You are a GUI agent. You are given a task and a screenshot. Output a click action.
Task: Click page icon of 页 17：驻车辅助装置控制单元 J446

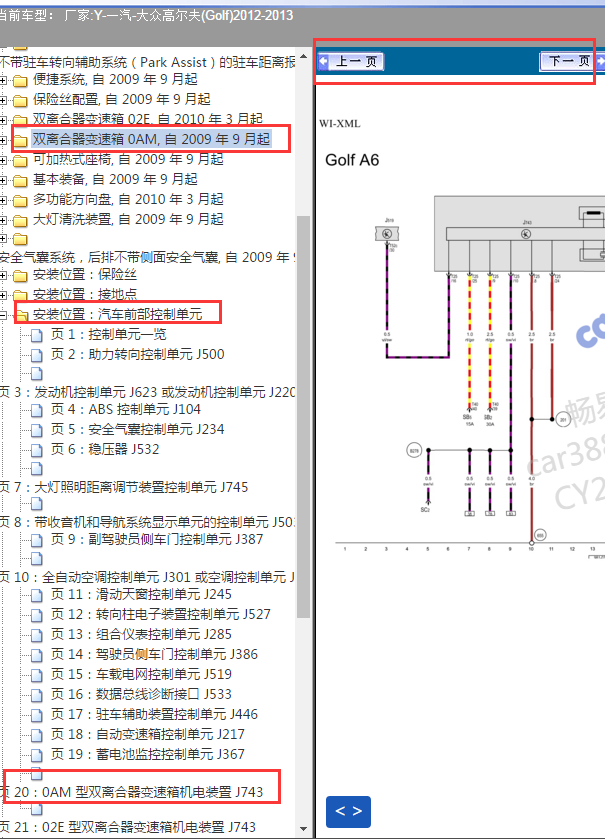37,715
